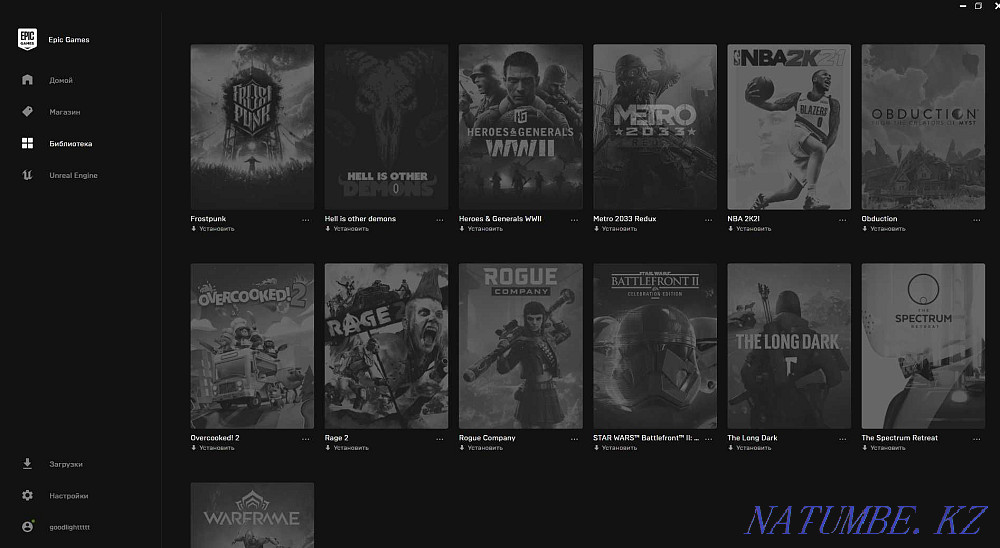Click the goodlighttttt profile avatar icon
The image size is (1000, 548).
27,527
